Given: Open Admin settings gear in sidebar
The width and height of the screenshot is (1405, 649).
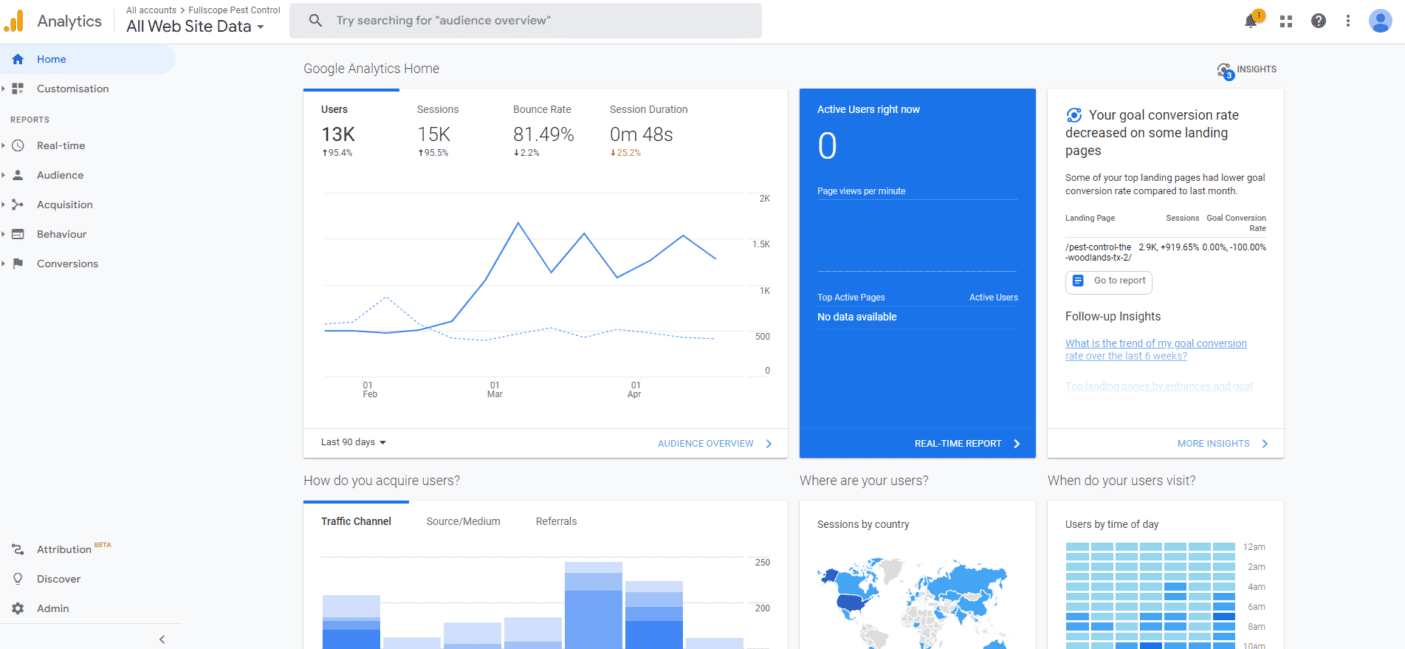Looking at the screenshot, I should [18, 608].
